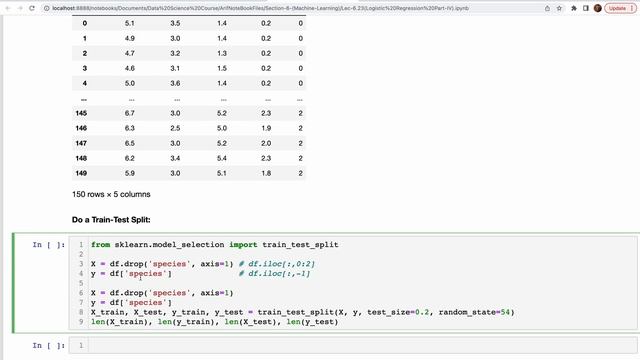Click index label 0 in the dataframe
Image resolution: width=640 pixels, height=360 pixels.
(84, 23)
